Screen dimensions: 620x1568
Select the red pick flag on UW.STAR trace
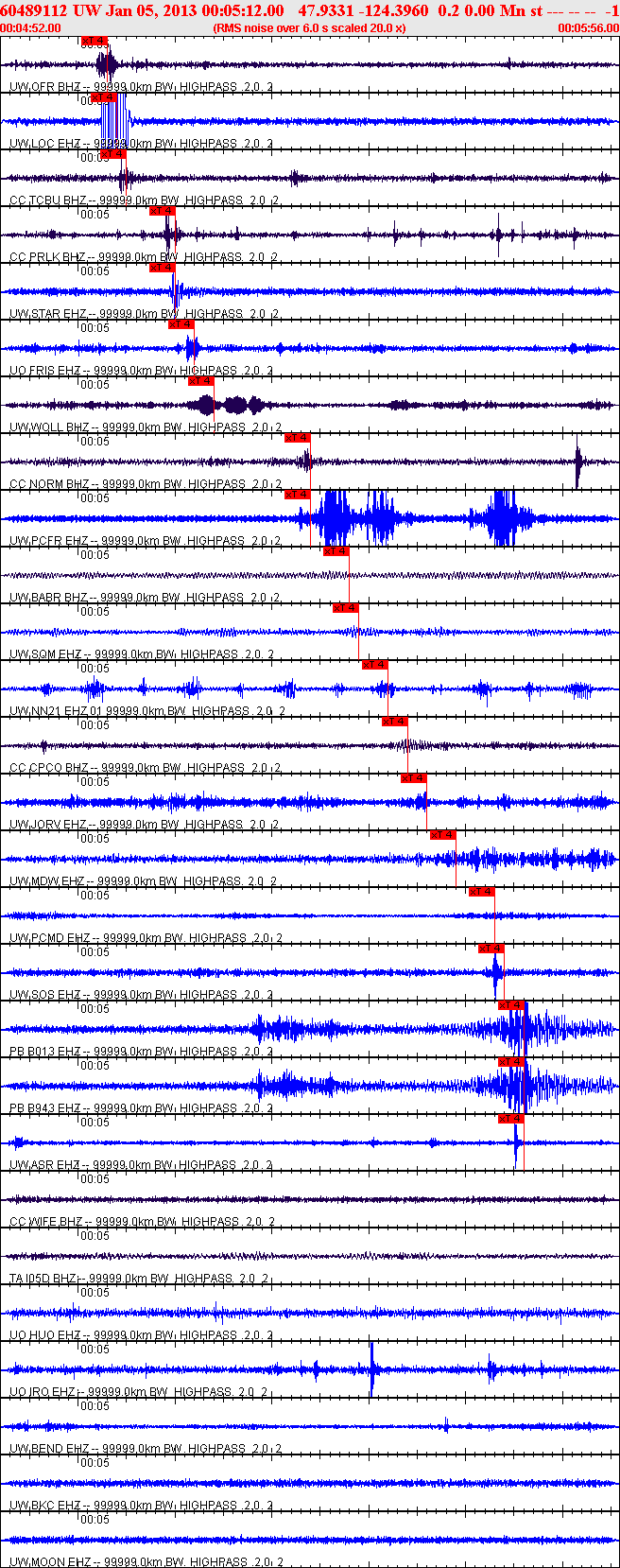(x=163, y=268)
